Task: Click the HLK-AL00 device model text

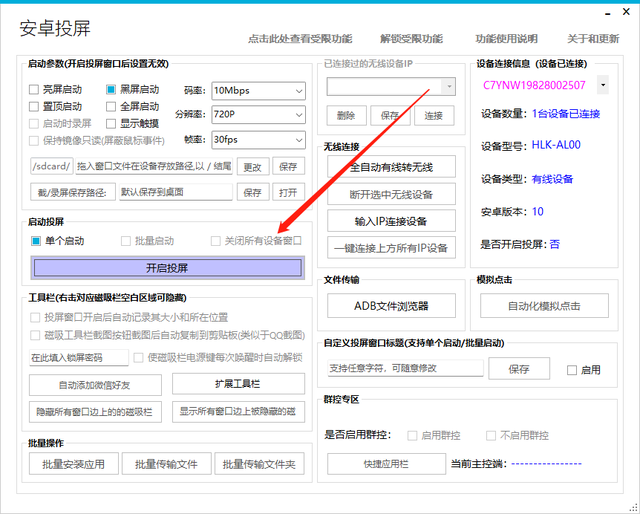Action: coord(556,145)
